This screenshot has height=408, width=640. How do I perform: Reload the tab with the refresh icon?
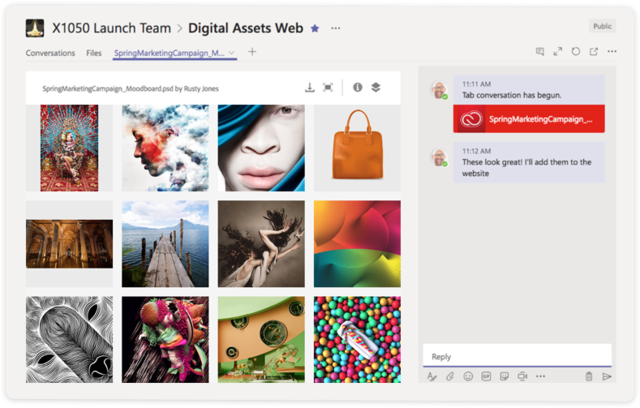[x=576, y=51]
